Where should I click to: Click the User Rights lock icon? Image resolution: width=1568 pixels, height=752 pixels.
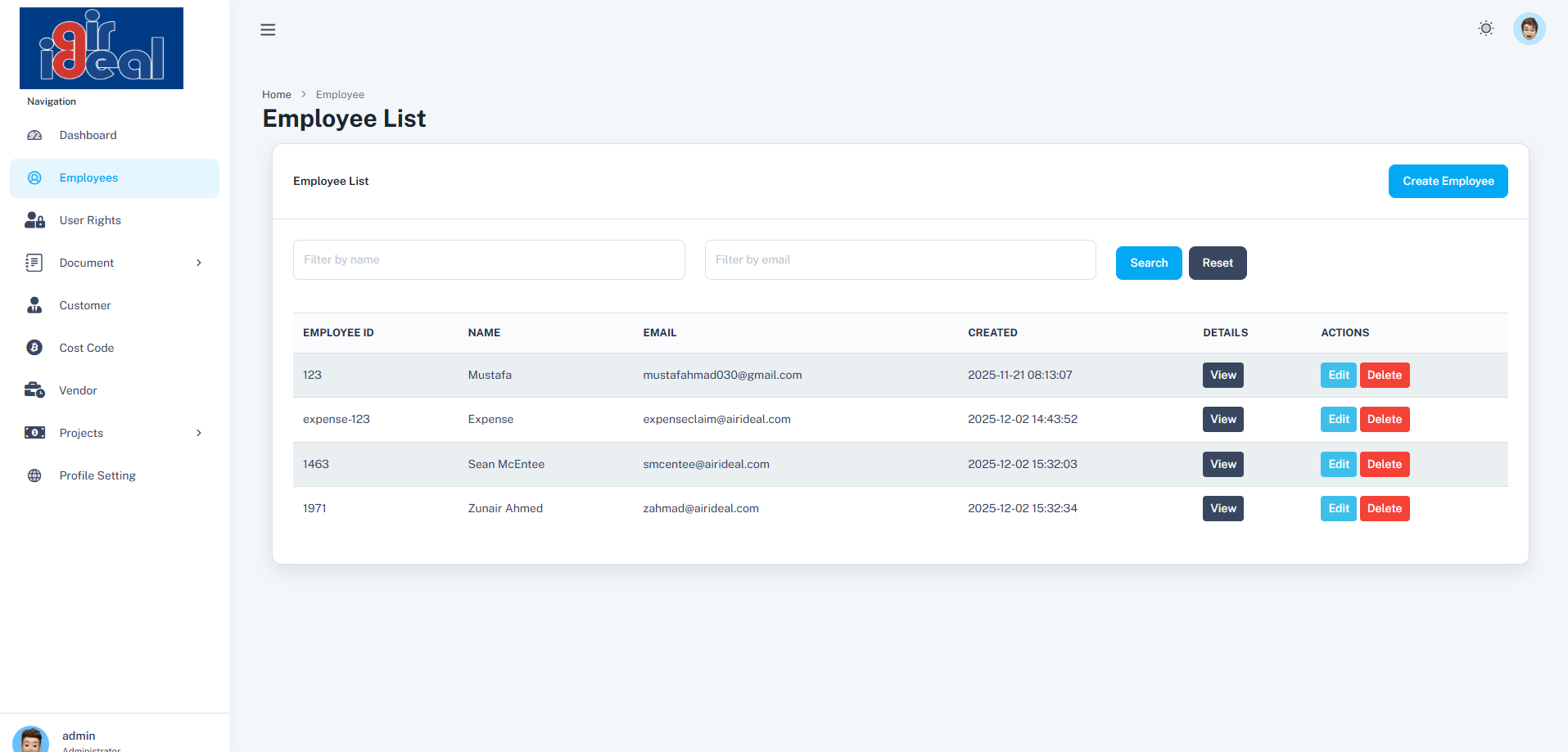point(34,220)
